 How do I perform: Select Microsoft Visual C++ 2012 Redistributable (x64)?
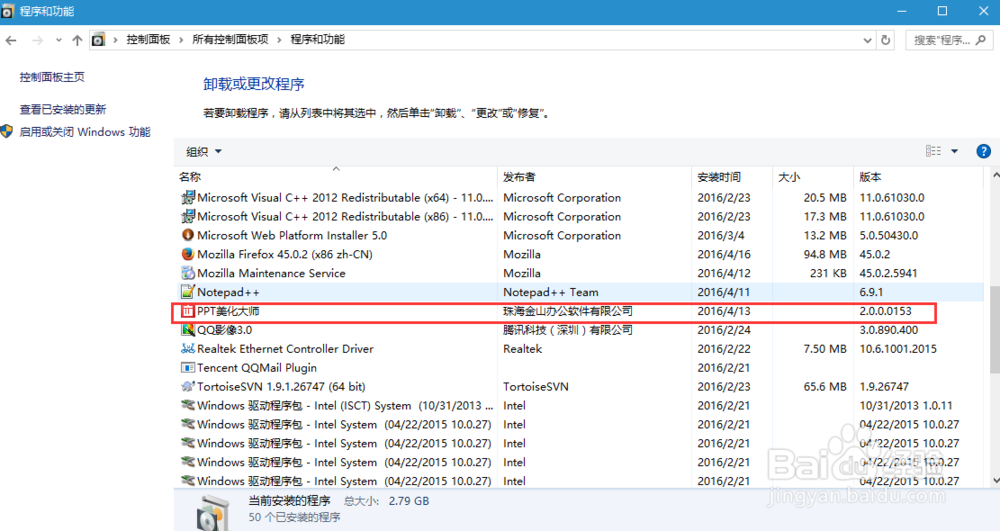345,198
